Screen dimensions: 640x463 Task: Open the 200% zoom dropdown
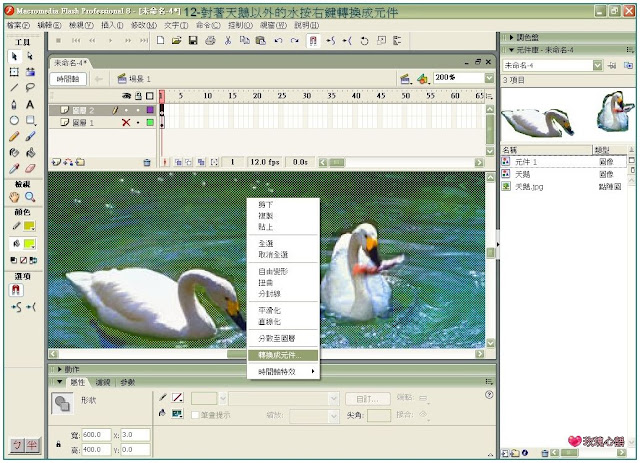[x=489, y=78]
